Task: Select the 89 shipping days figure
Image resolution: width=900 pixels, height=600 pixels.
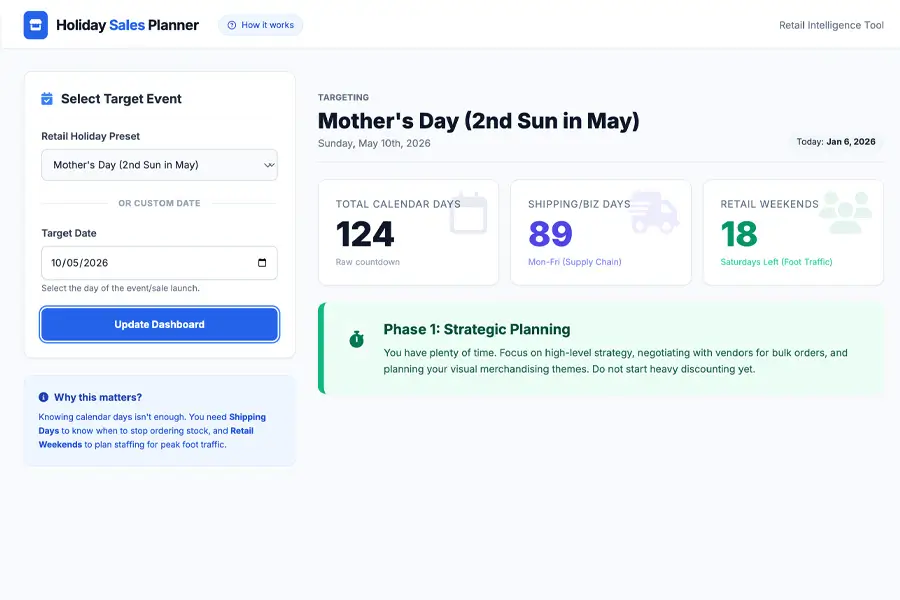Action: tap(550, 234)
